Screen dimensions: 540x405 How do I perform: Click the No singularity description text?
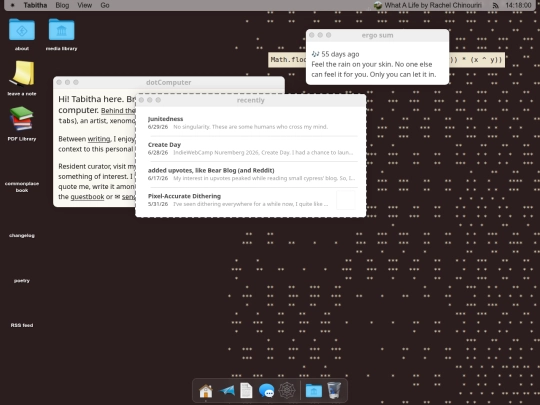tap(250, 127)
